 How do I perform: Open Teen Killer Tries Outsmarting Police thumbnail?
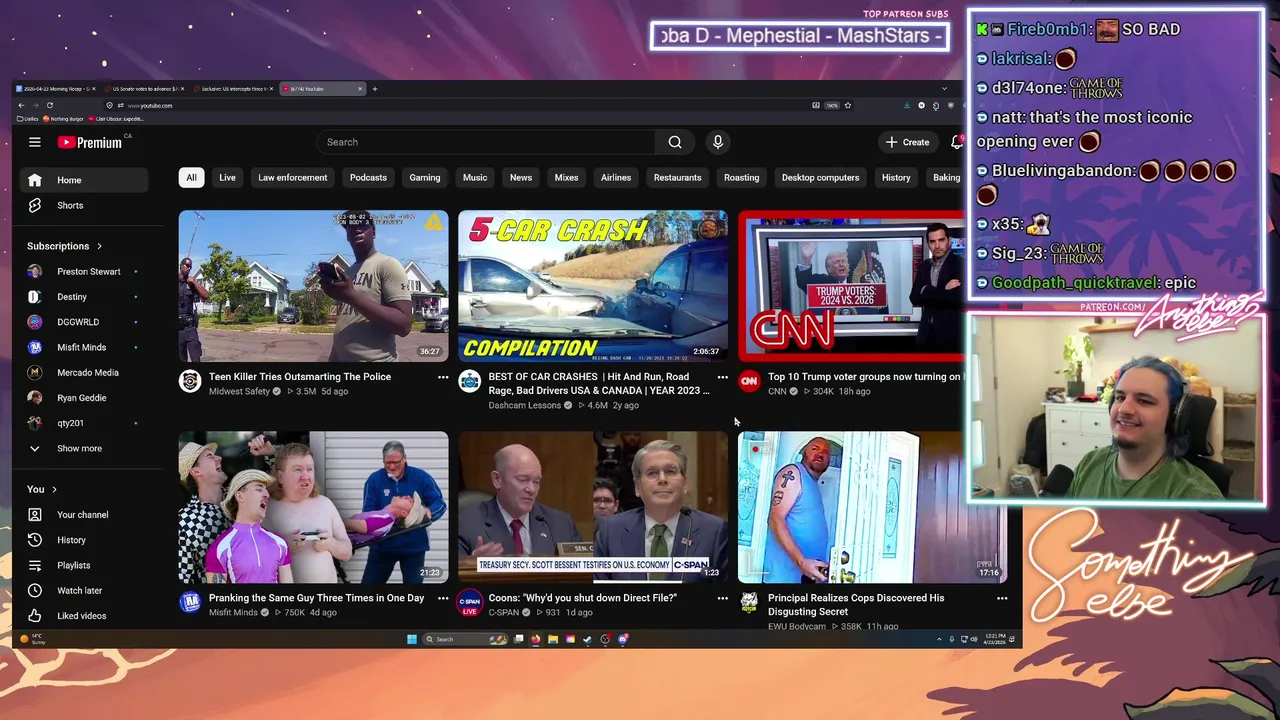point(314,286)
